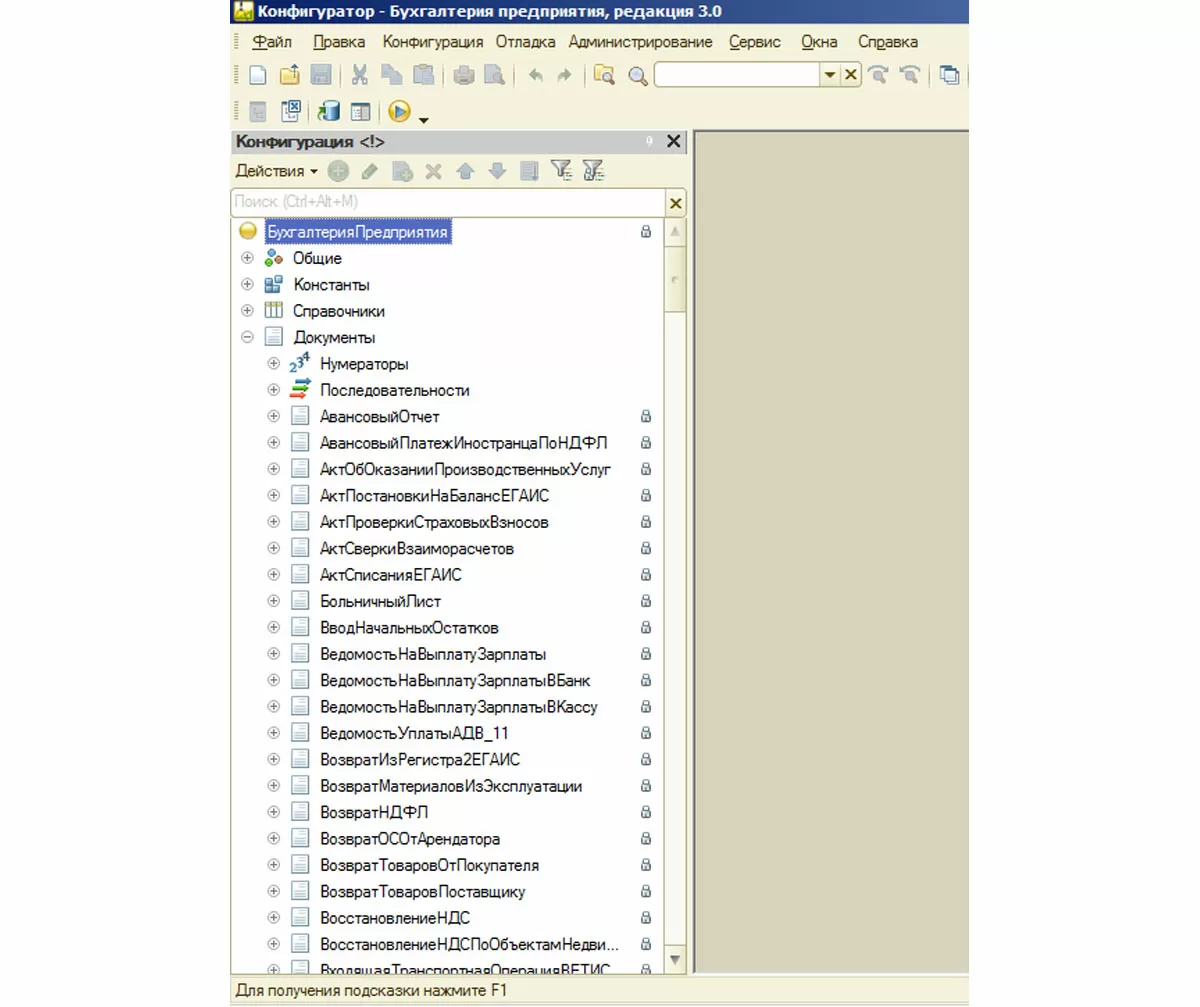Open the Правка menu
Image resolution: width=1200 pixels, height=1007 pixels.
click(339, 42)
